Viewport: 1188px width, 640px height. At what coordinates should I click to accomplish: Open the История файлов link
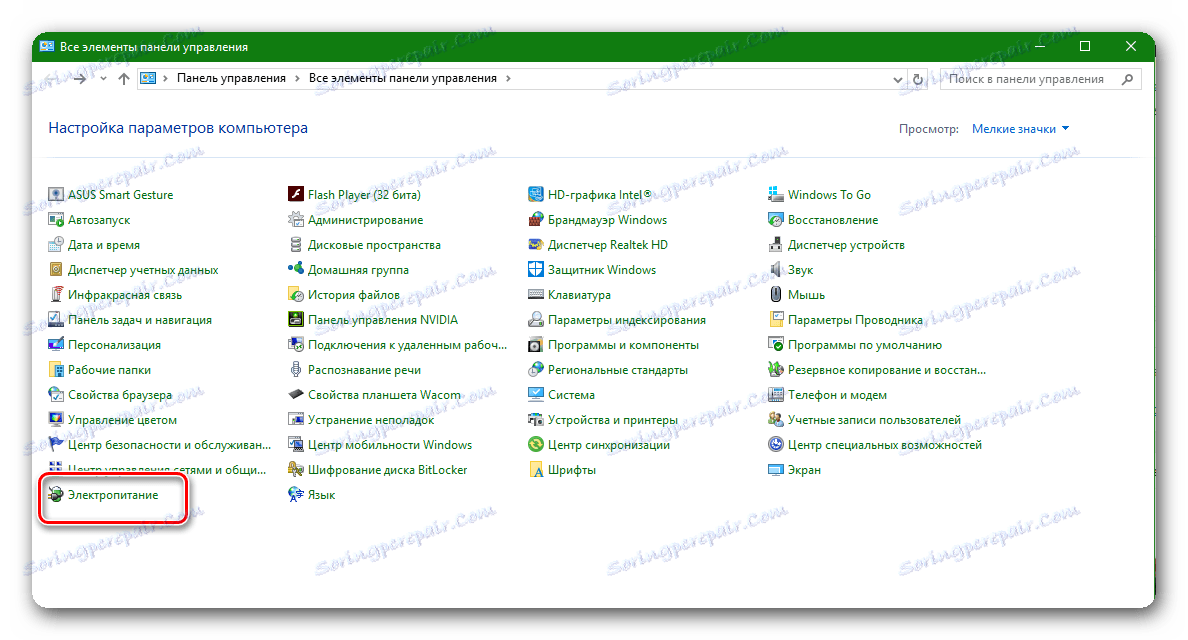[354, 295]
